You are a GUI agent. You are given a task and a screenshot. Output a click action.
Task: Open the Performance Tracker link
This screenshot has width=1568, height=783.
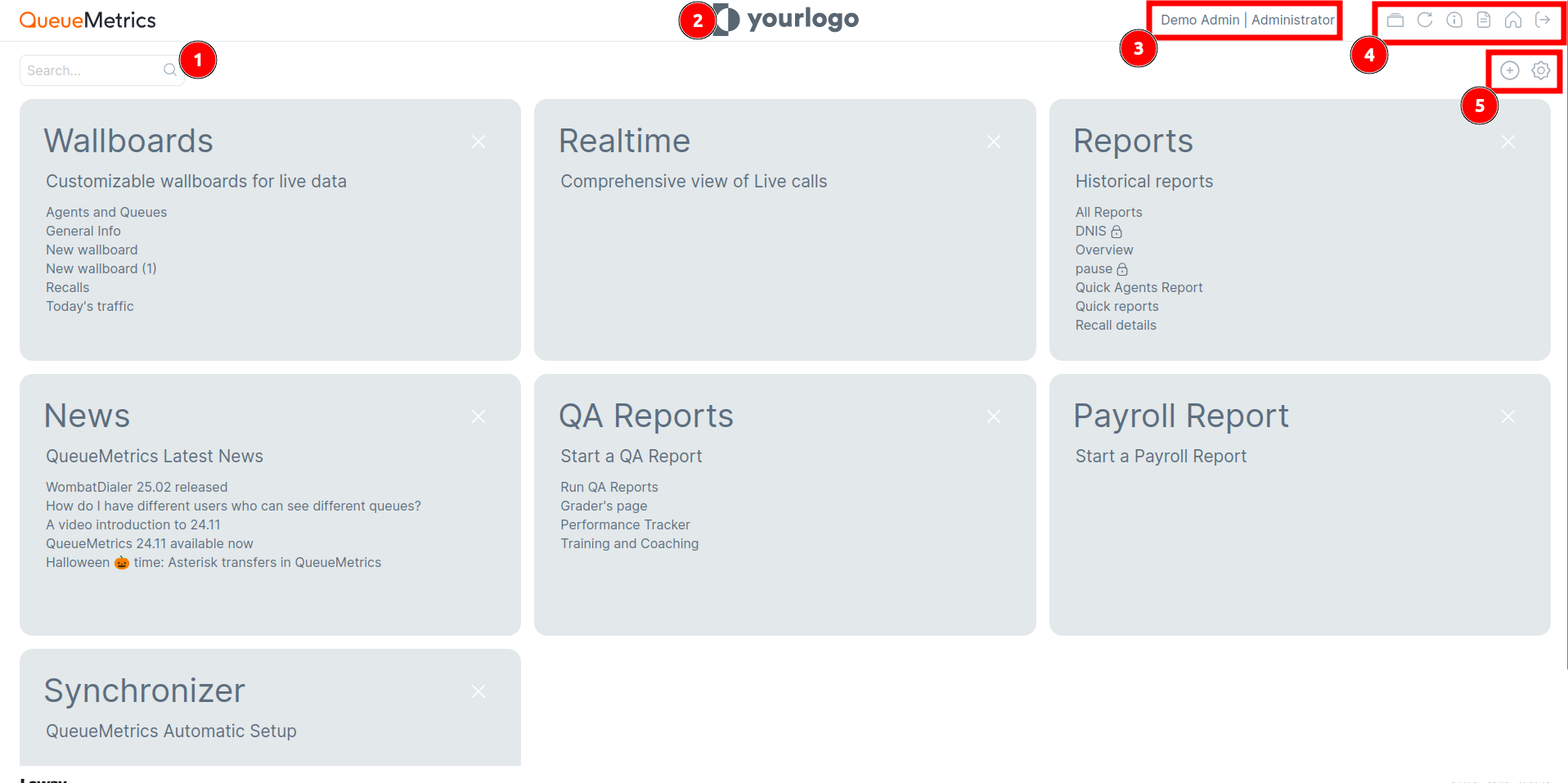tap(625, 524)
